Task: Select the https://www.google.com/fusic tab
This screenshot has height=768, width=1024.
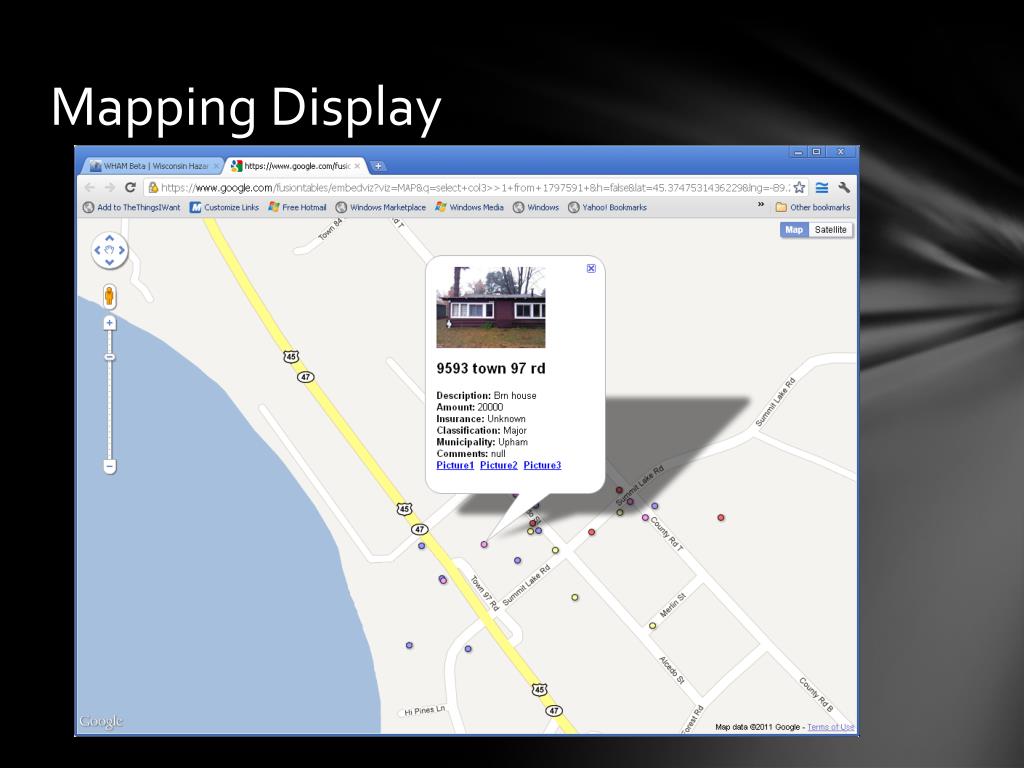Action: coord(297,166)
